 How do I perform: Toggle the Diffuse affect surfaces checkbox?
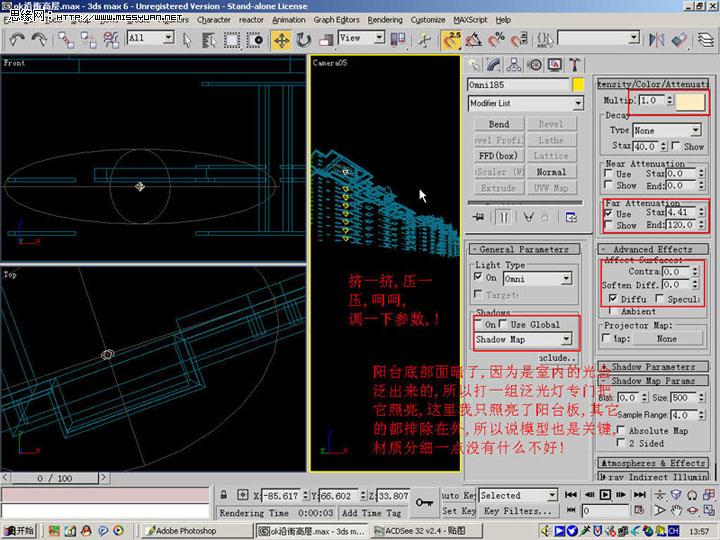[x=613, y=298]
